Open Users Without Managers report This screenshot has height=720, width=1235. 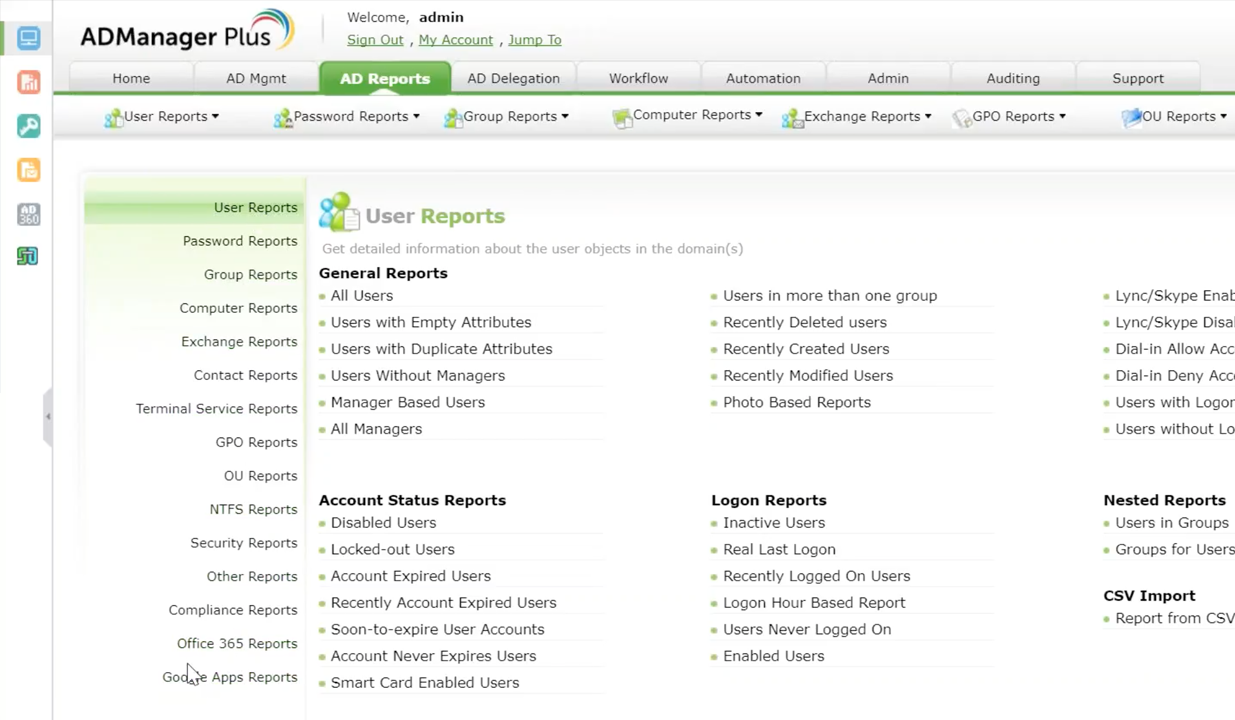coord(418,376)
